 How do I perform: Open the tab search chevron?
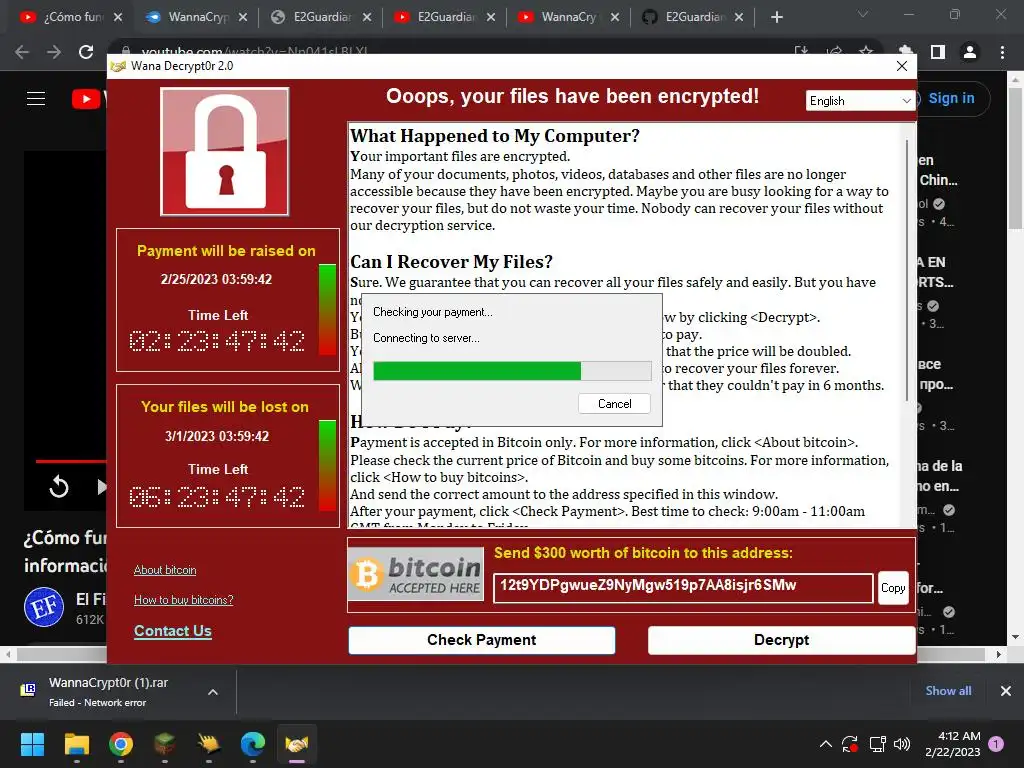pyautogui.click(x=863, y=14)
